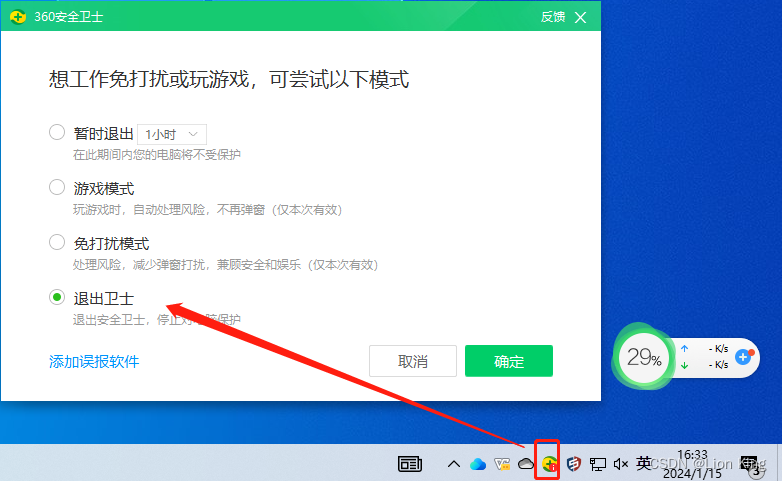Open the 1小时 duration dropdown
The width and height of the screenshot is (782, 481).
[172, 134]
